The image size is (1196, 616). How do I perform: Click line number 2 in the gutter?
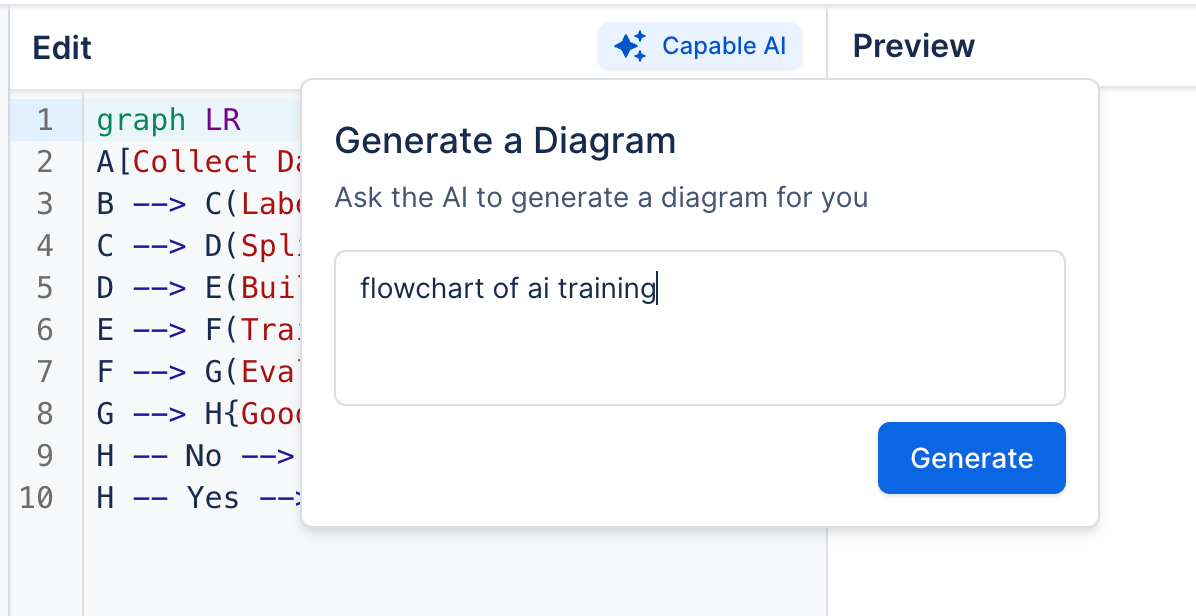tap(44, 162)
